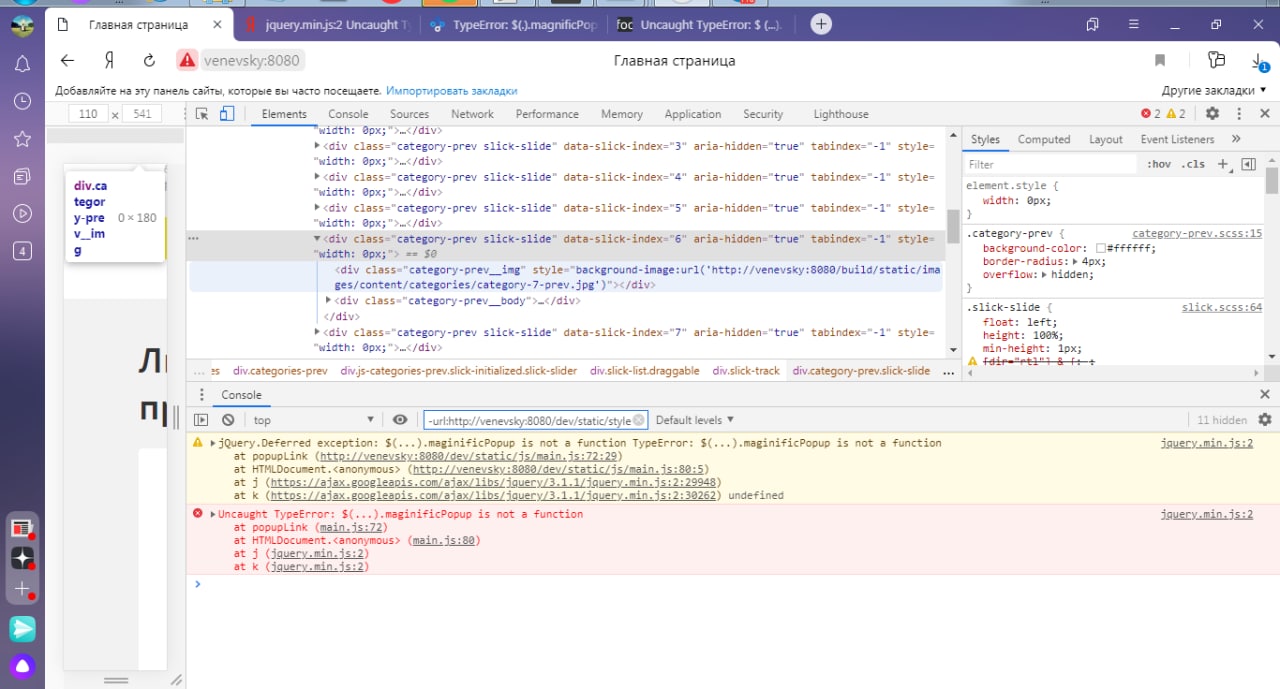Viewport: 1280px width, 689px height.
Task: Expand the category-prev__body div node
Action: 330,301
